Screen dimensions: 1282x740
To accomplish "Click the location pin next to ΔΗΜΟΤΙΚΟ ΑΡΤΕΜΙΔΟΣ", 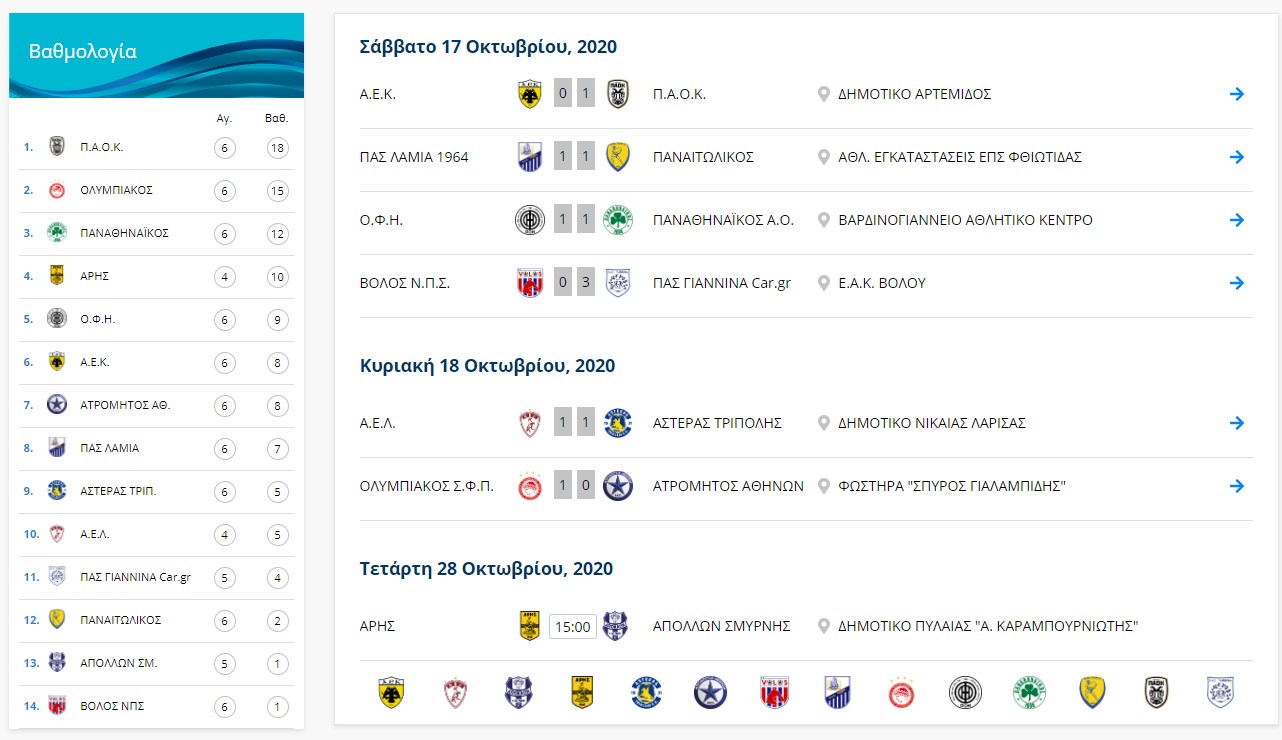I will click(824, 95).
